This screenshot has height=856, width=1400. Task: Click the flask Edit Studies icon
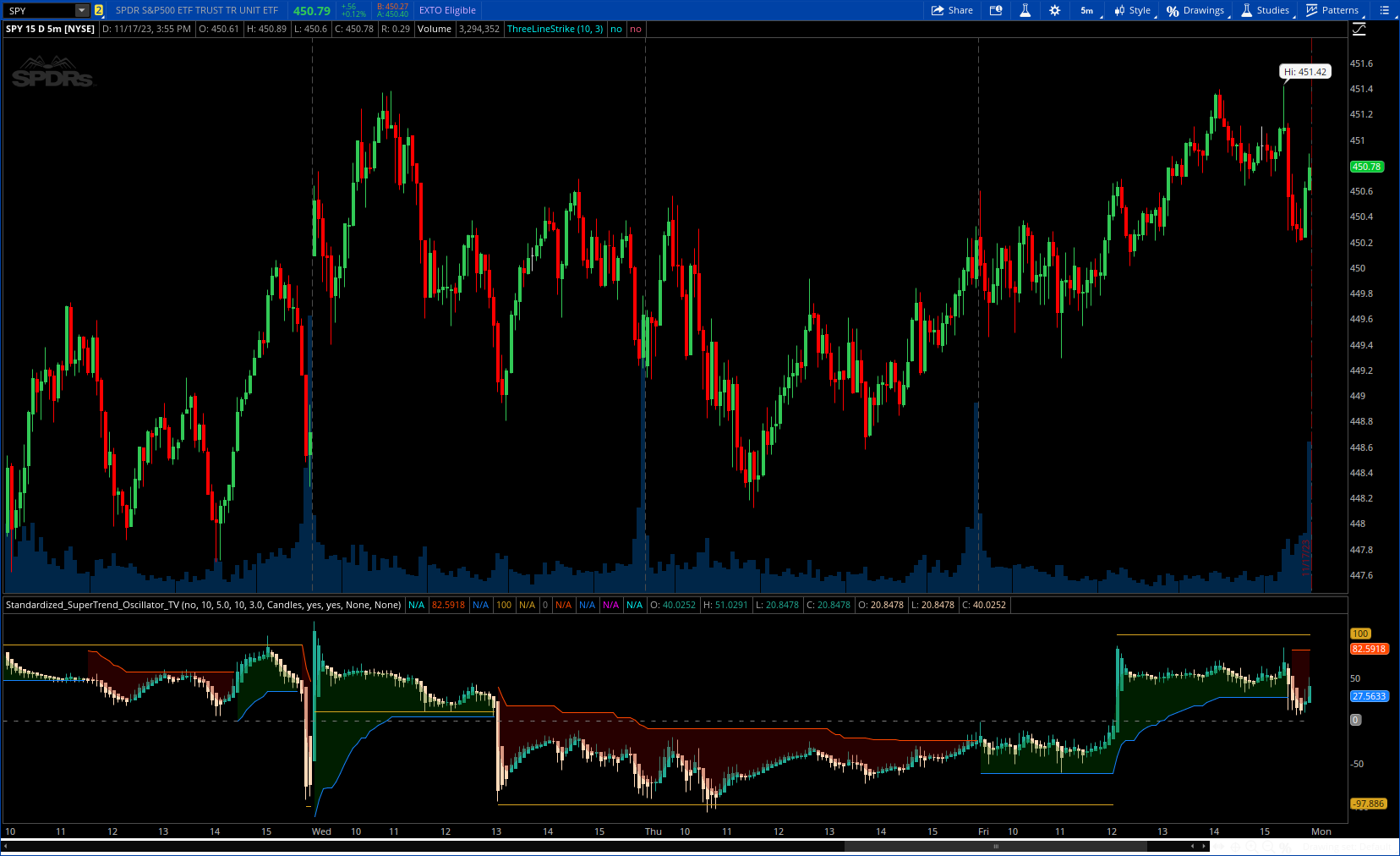tap(1025, 10)
